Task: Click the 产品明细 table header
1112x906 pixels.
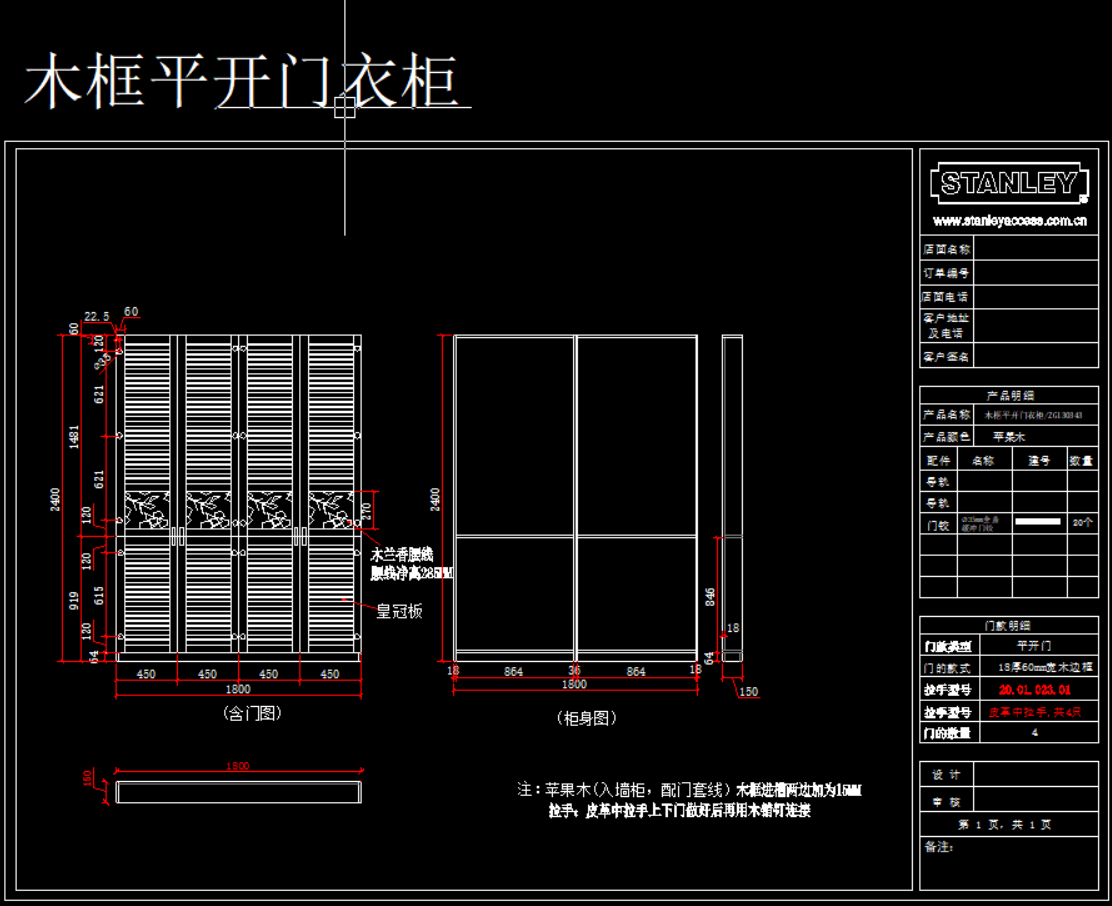Action: (1008, 395)
